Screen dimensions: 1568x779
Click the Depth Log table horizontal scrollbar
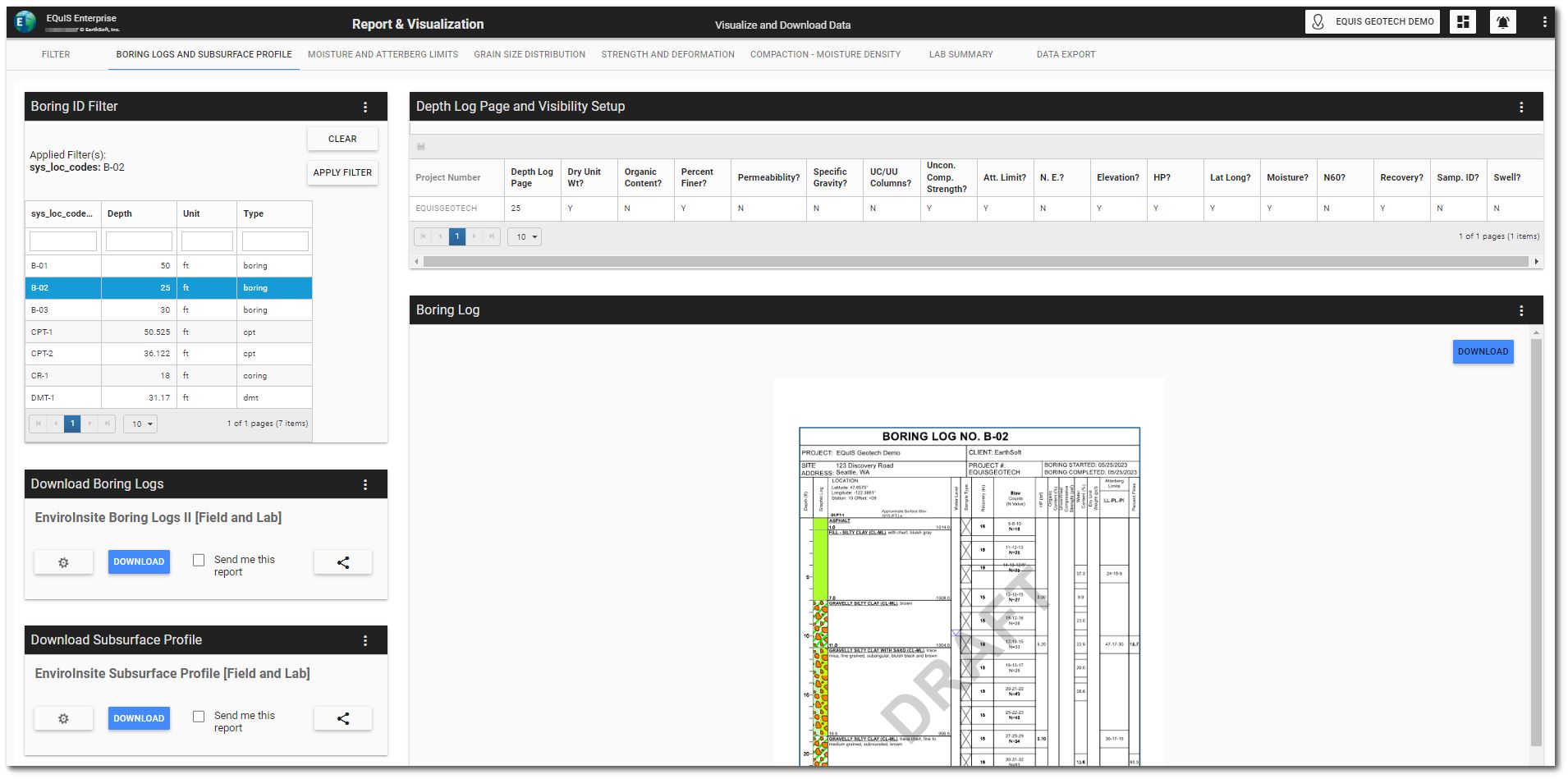coord(975,261)
